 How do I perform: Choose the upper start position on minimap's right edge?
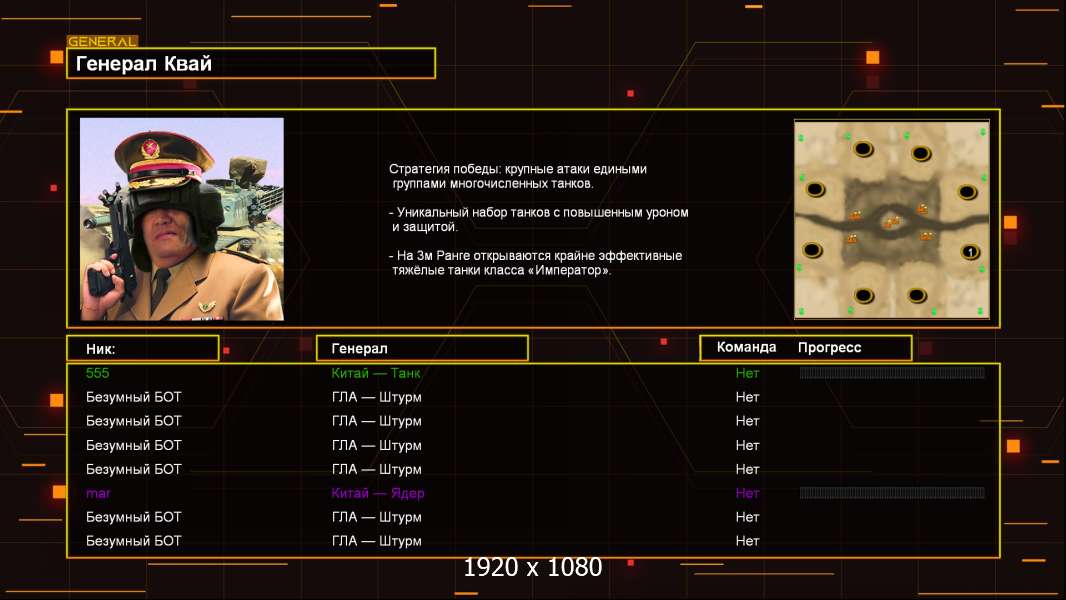pos(966,192)
